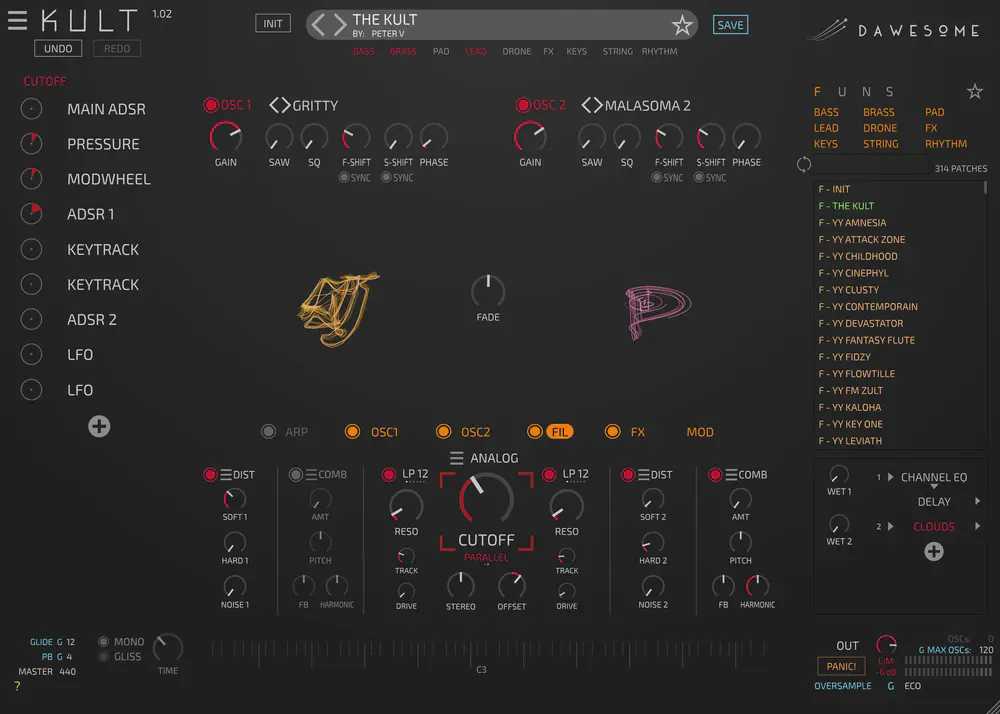Favorite the current preset with star icon

coord(682,25)
